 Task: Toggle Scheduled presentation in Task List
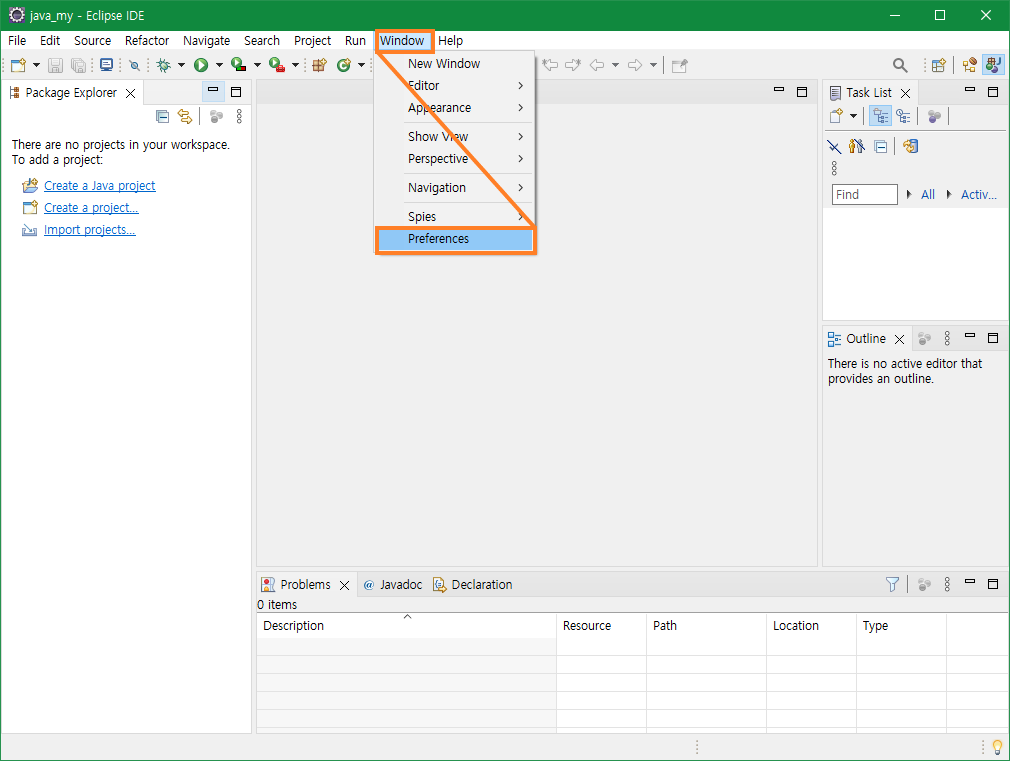[904, 117]
